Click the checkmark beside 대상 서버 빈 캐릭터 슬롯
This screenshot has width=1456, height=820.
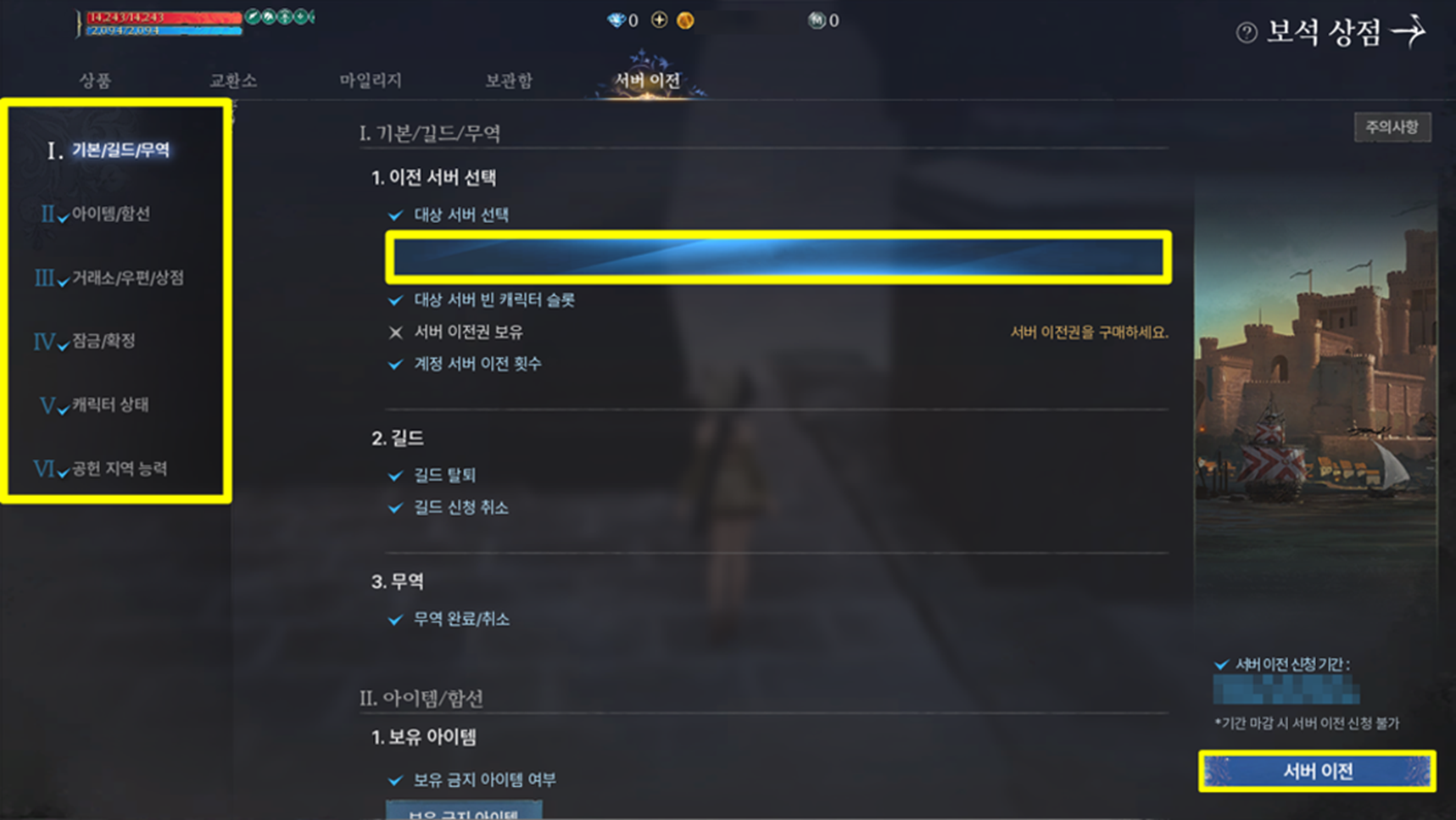395,300
